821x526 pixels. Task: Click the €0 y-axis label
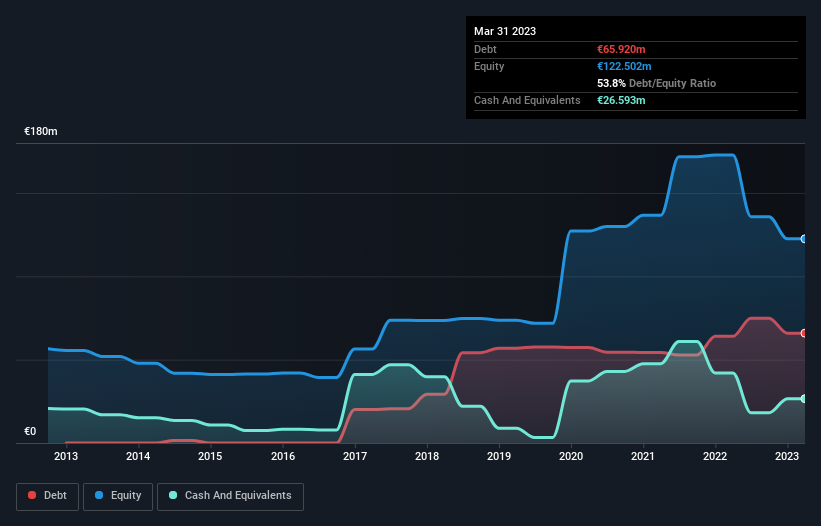[x=30, y=431]
